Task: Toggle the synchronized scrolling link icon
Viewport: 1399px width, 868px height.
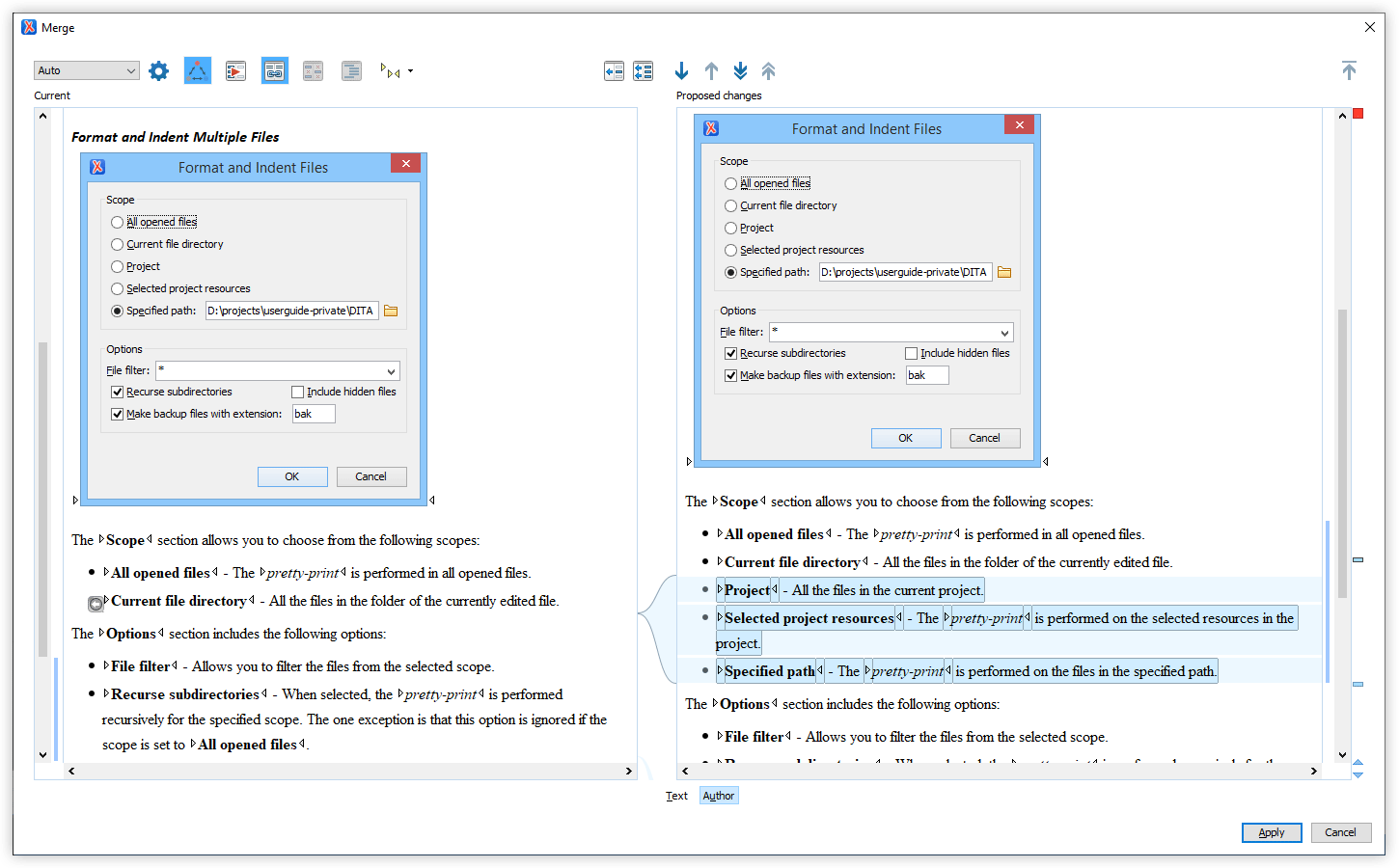Action: (275, 70)
